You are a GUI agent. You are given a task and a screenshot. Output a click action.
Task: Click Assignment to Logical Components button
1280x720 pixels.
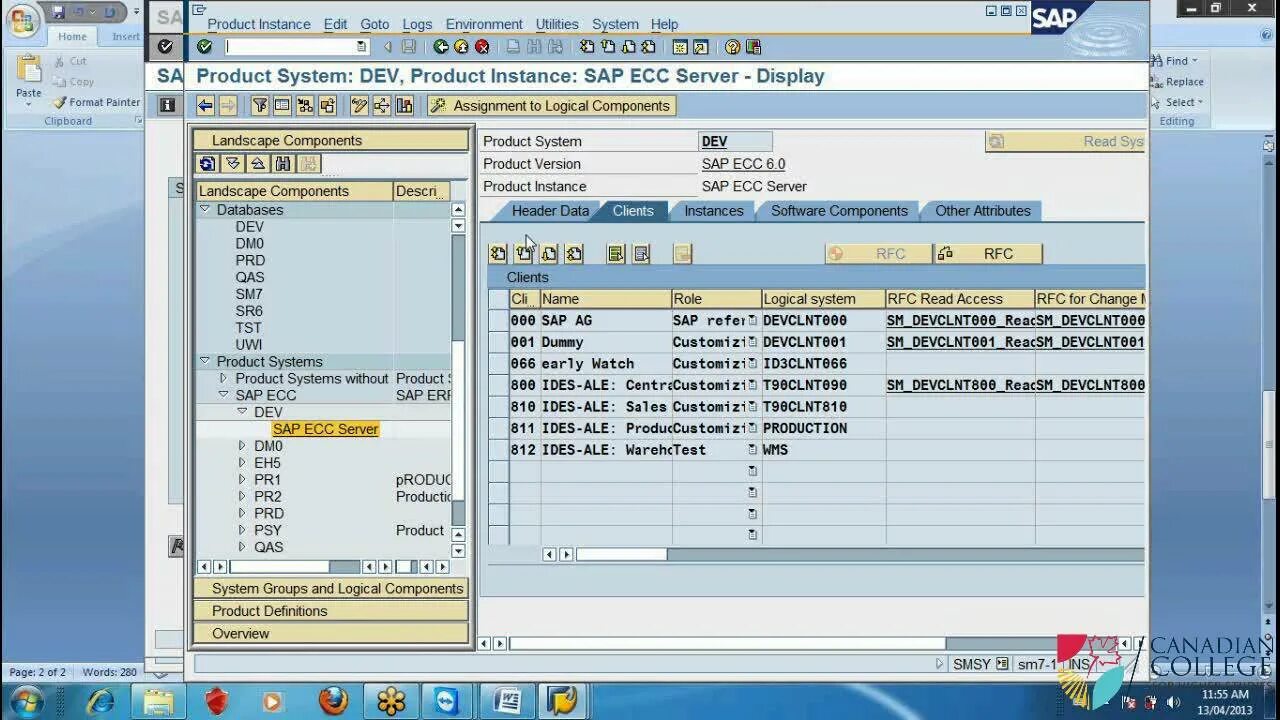point(551,105)
